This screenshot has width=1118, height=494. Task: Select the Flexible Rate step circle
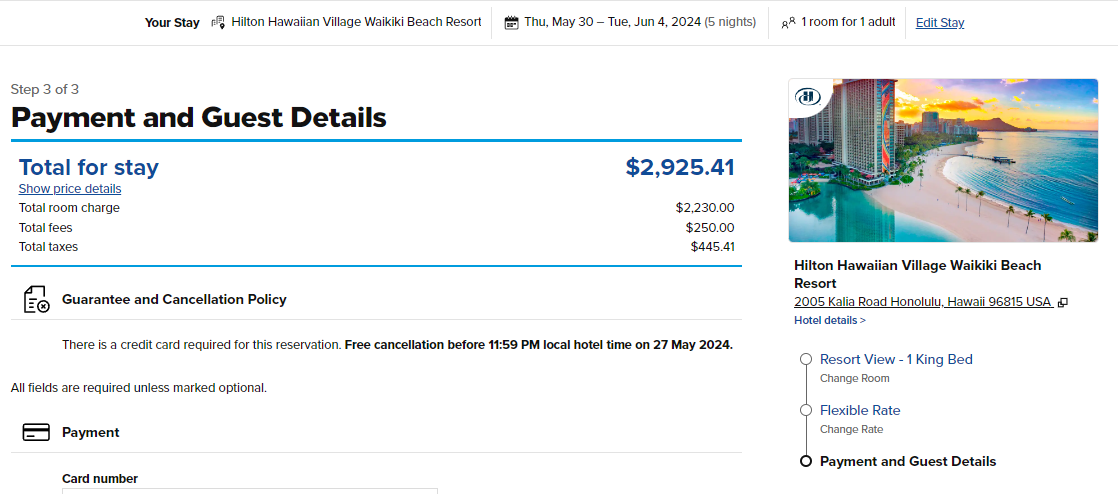coord(805,410)
